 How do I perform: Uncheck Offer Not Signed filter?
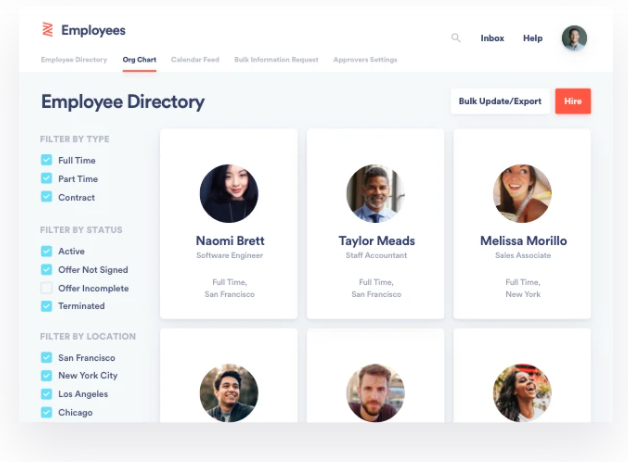click(46, 269)
